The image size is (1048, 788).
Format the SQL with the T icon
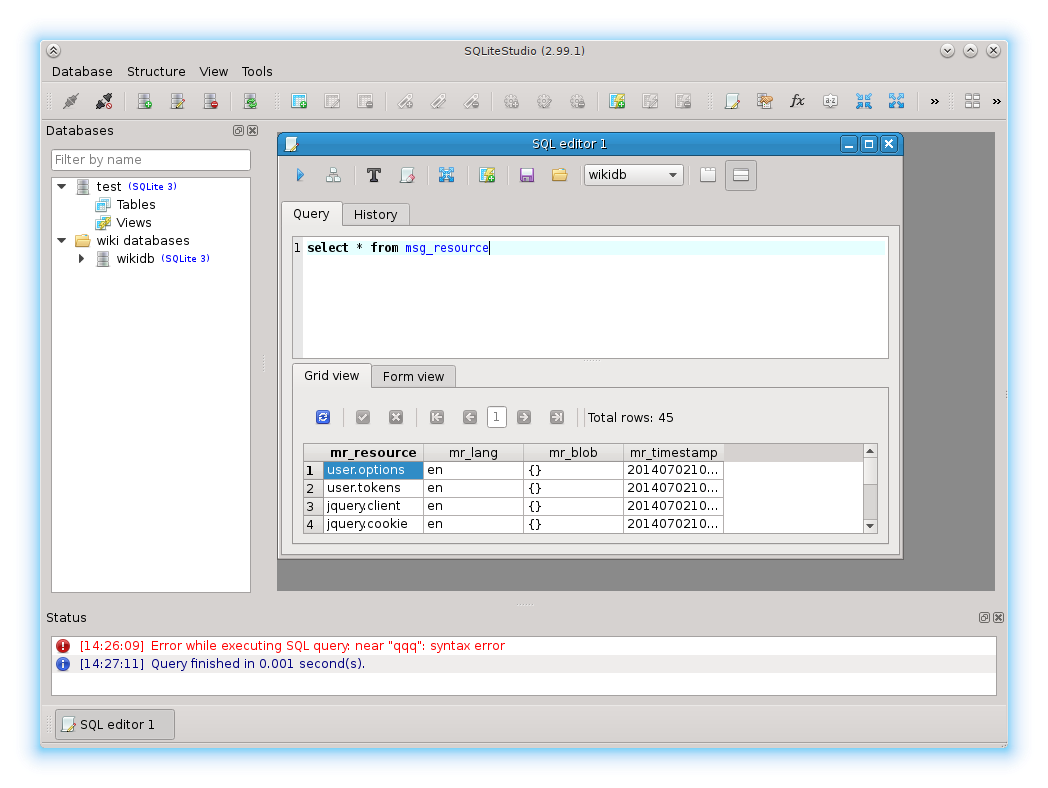click(374, 175)
